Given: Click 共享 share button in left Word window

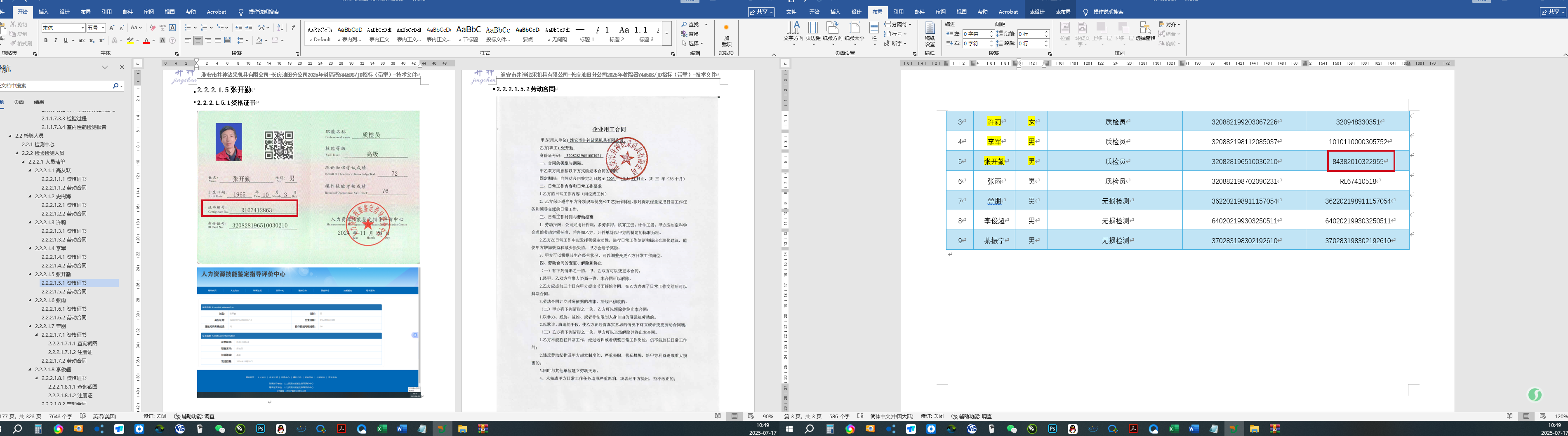Looking at the screenshot, I should click(761, 12).
